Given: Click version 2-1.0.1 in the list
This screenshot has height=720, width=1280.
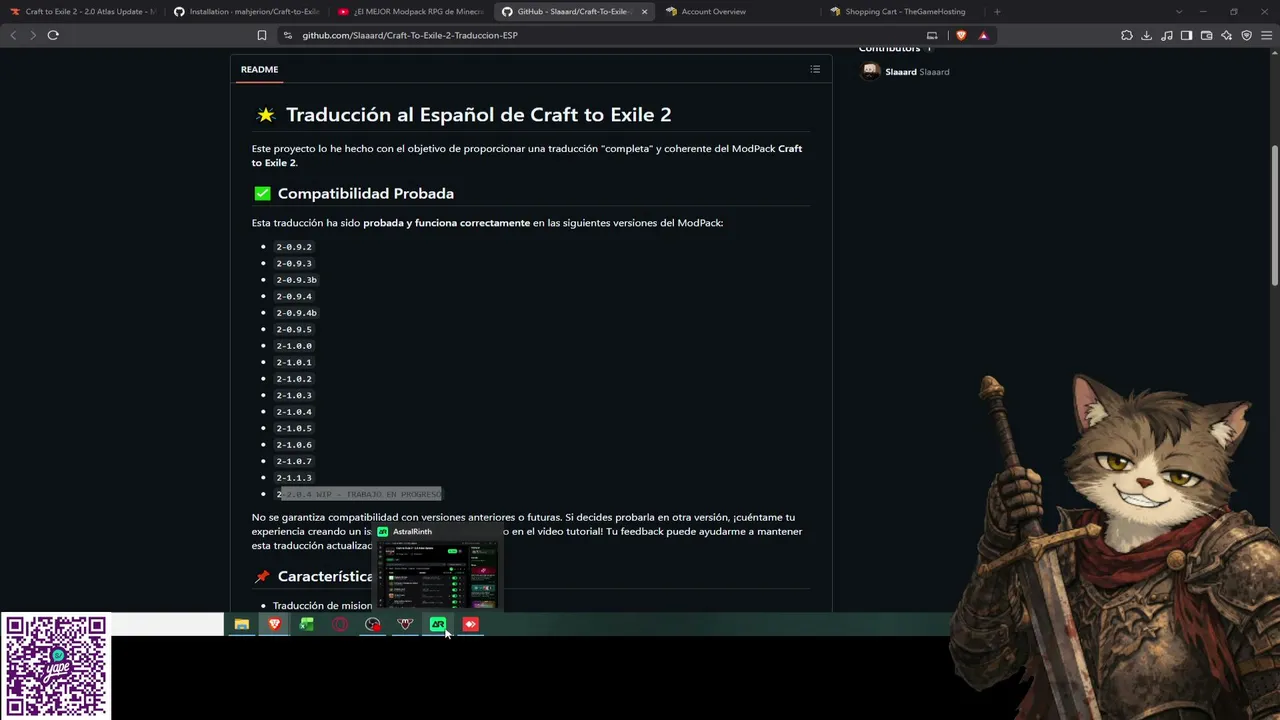Looking at the screenshot, I should point(294,362).
